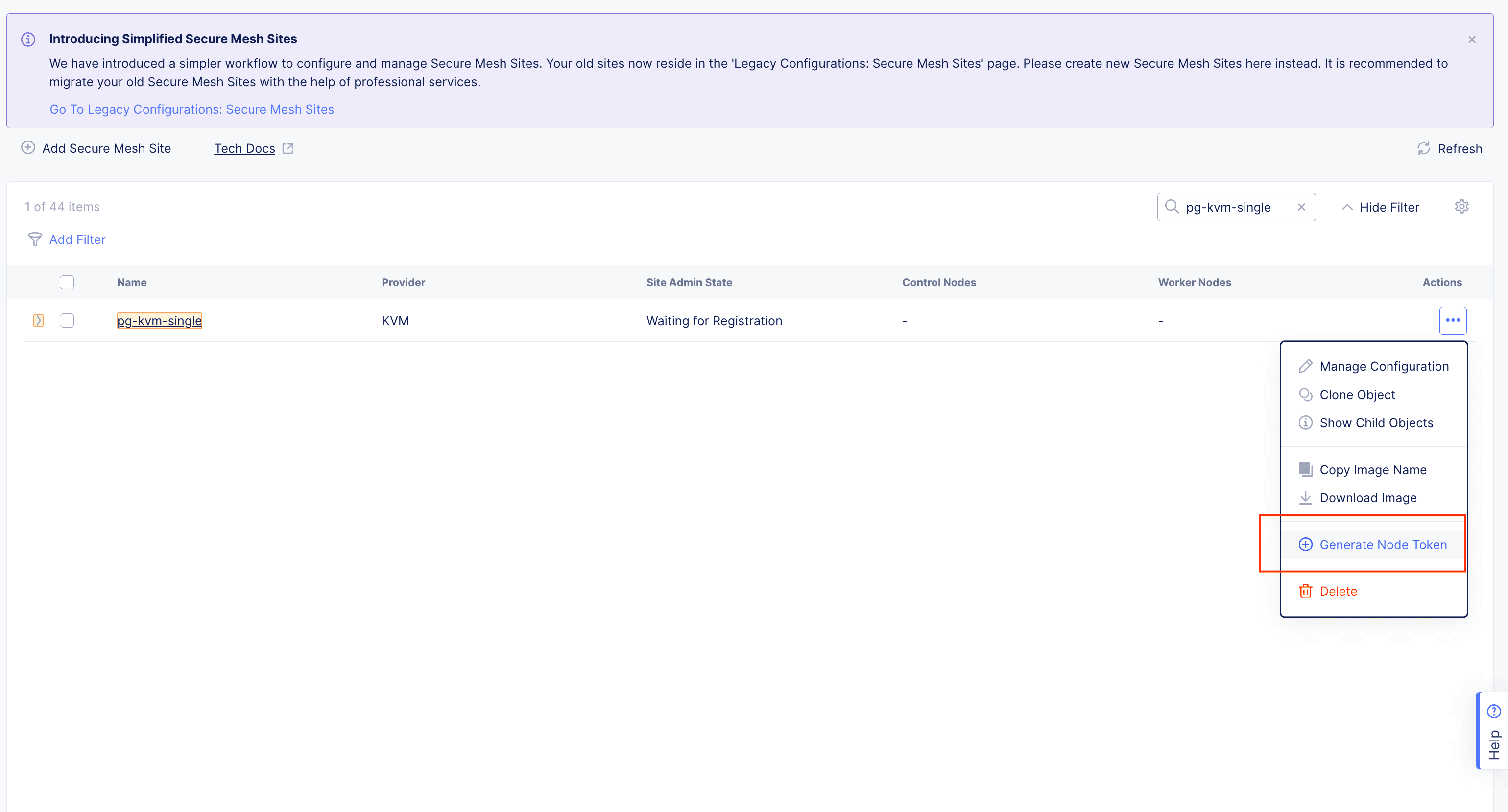
Task: Click the Add Filter funnel icon
Action: [x=35, y=239]
